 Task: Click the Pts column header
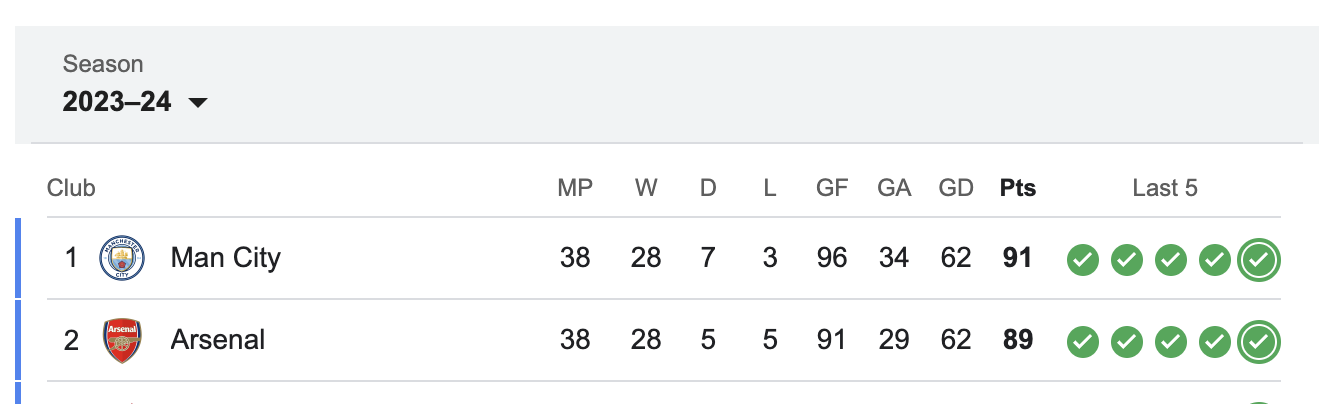coord(1018,188)
